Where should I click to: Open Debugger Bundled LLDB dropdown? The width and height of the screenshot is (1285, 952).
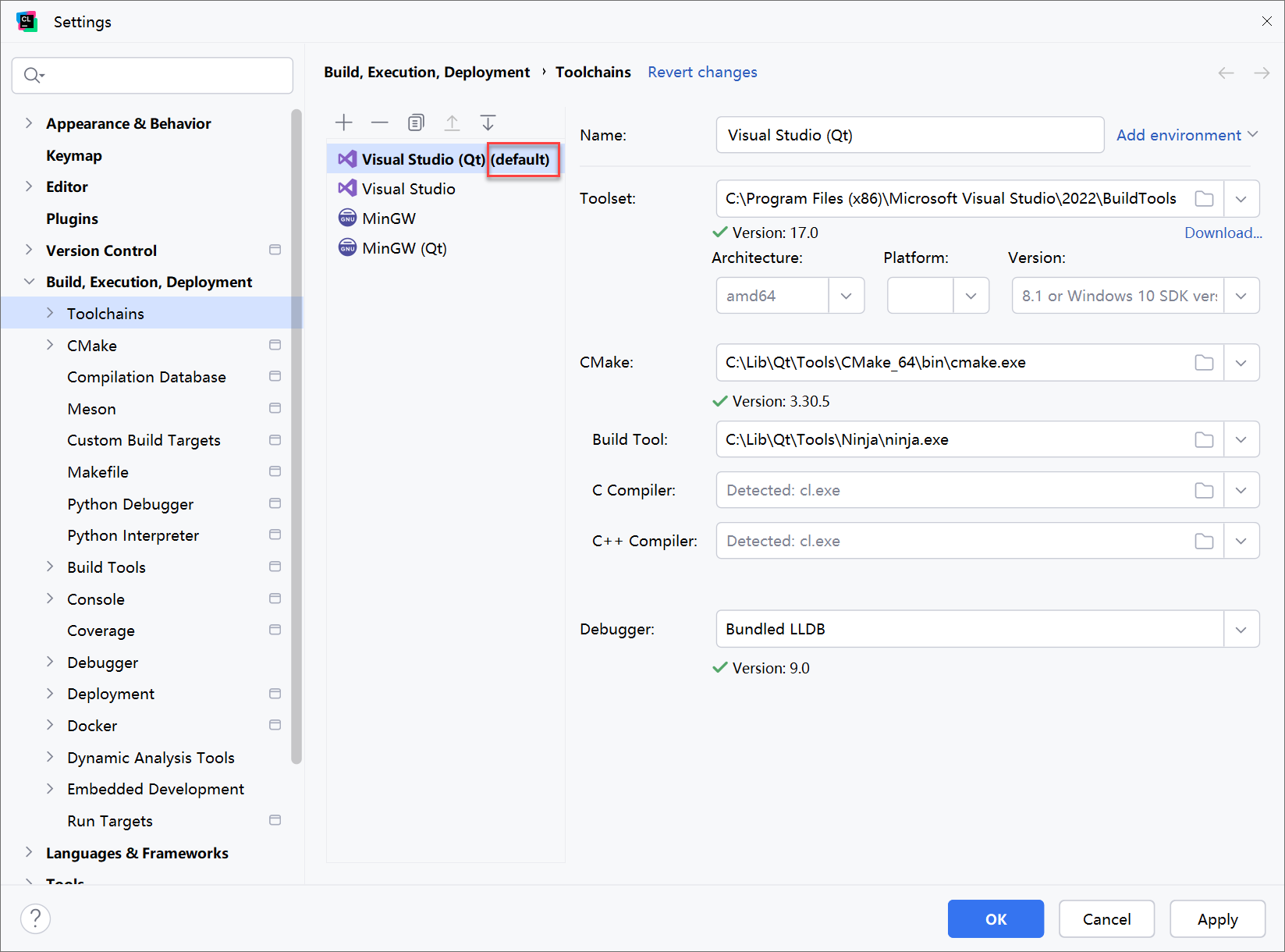click(1241, 629)
